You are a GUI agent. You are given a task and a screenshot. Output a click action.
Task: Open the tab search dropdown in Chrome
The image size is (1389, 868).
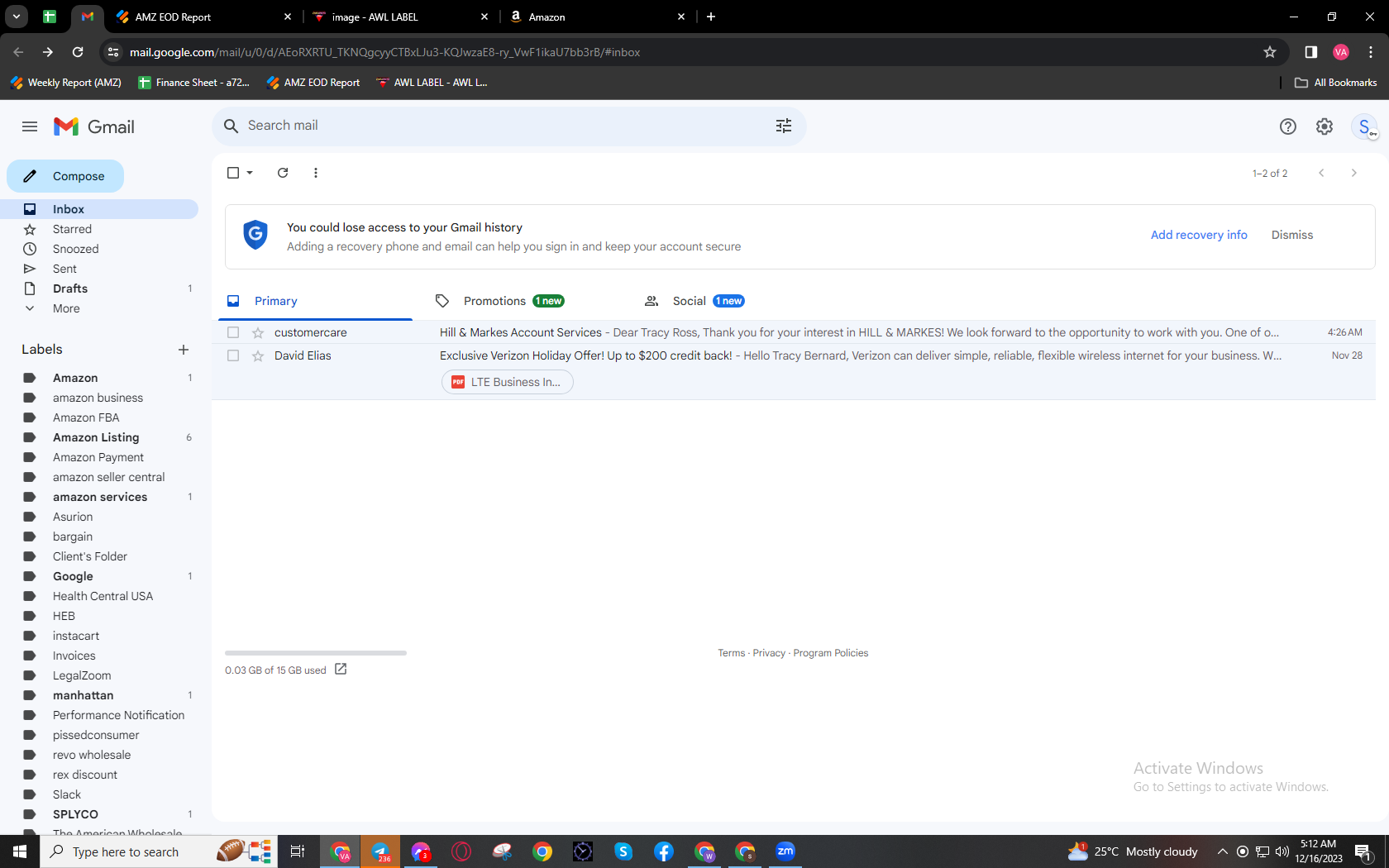17,17
